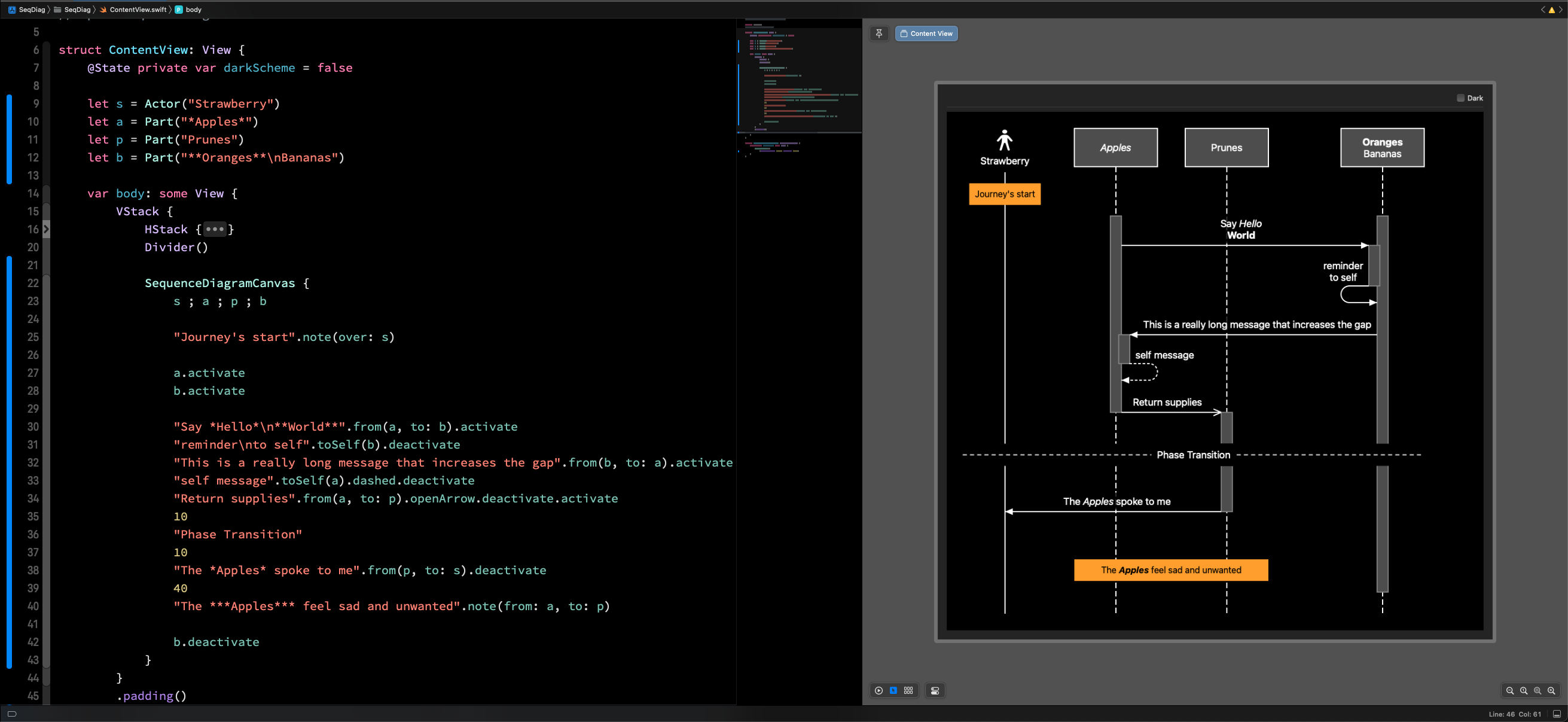
Task: Activate Selectable preview mode cursor icon
Action: [x=893, y=691]
